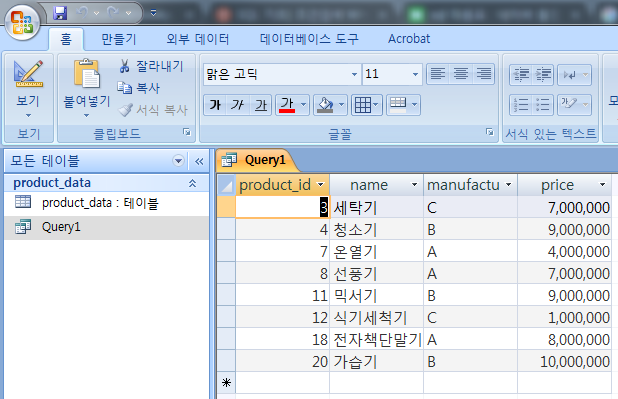This screenshot has height=399, width=618.
Task: Select Query1 in navigation pane
Action: point(106,227)
